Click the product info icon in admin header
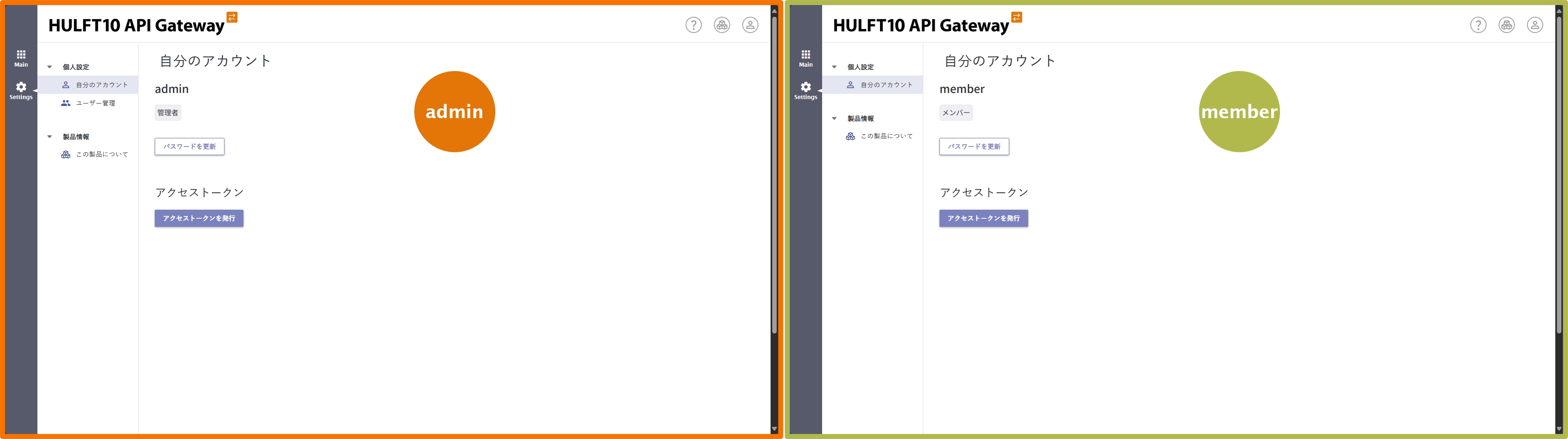Viewport: 1568px width, 439px height. click(x=722, y=25)
